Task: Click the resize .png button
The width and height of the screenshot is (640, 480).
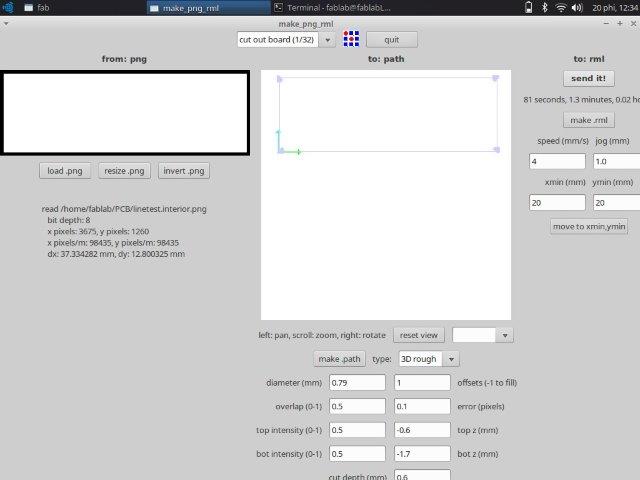Action: point(124,171)
